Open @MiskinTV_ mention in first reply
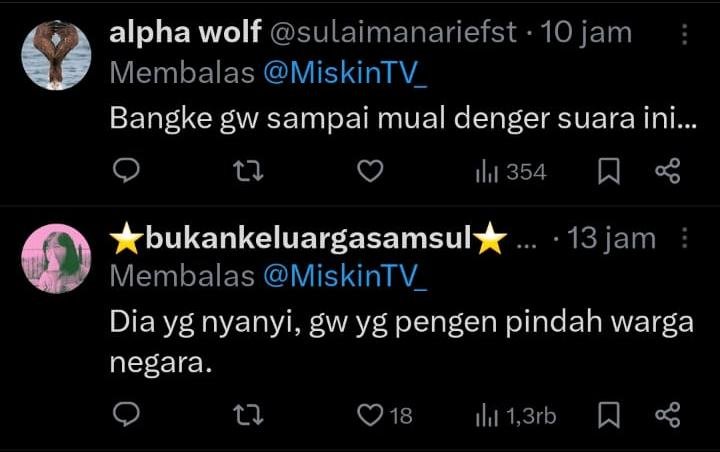 tap(344, 73)
